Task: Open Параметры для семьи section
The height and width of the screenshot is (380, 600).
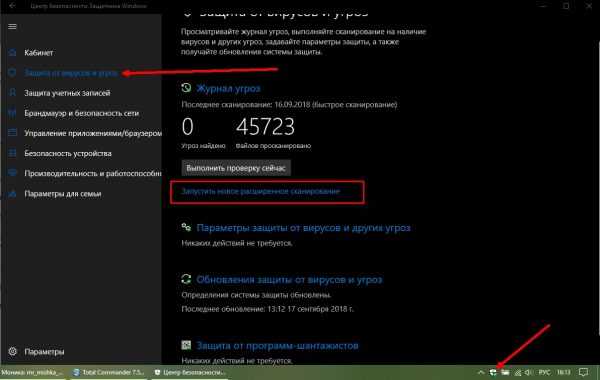Action: click(63, 194)
